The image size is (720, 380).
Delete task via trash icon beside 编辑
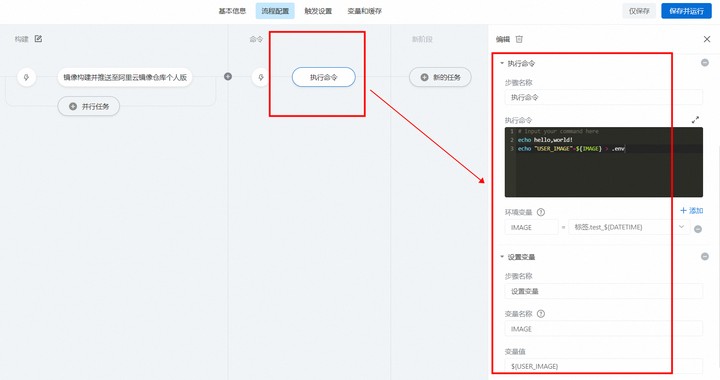pos(519,39)
